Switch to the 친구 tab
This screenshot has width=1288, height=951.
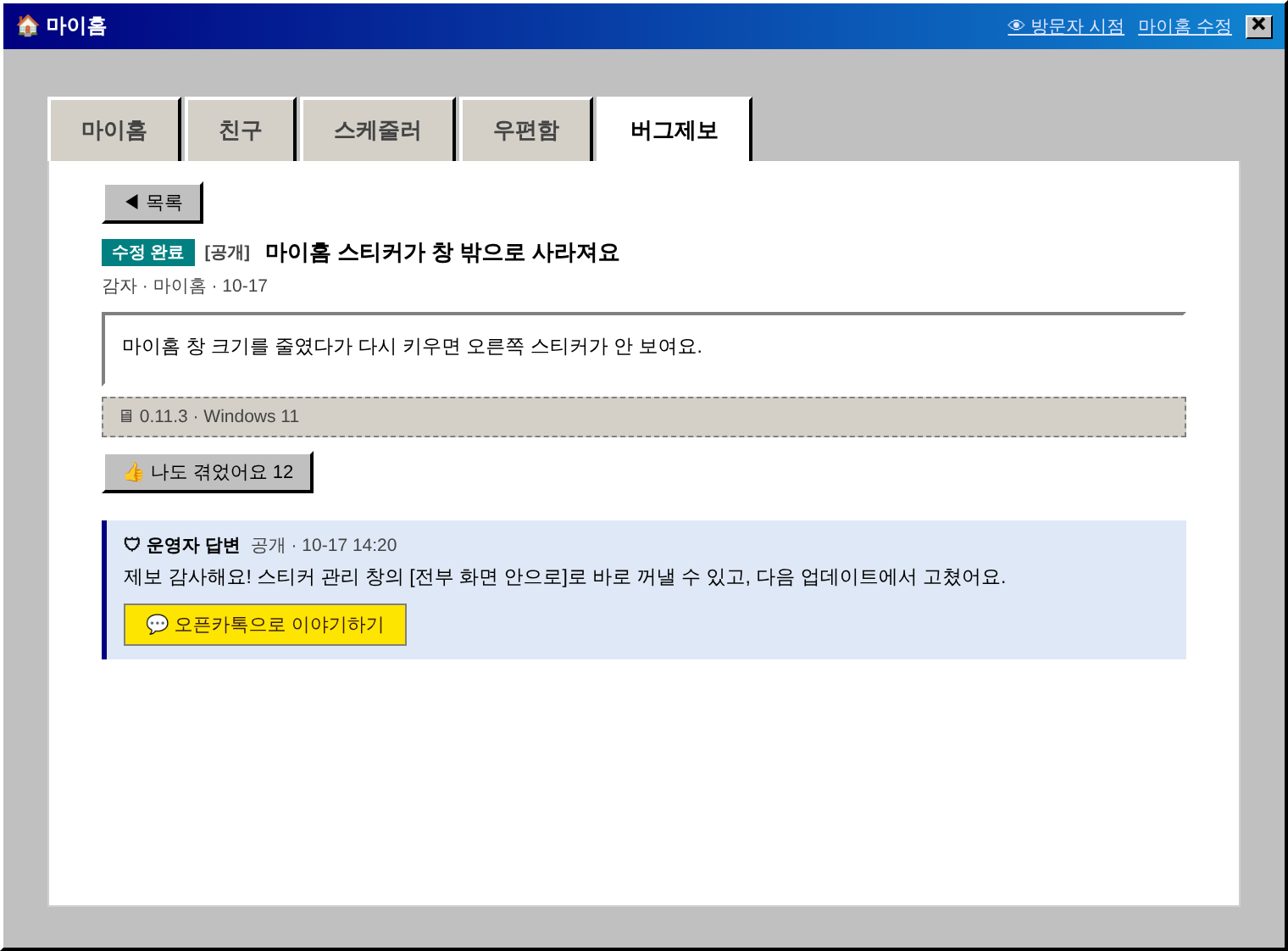click(x=241, y=130)
